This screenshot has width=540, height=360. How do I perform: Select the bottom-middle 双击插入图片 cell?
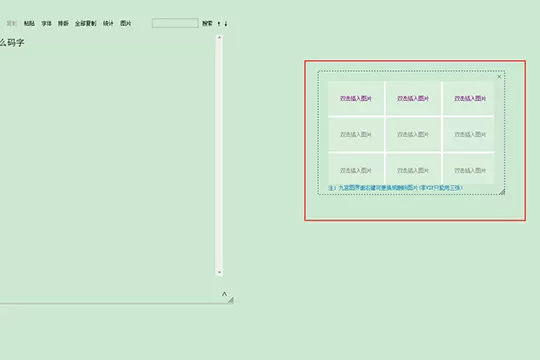(x=413, y=169)
